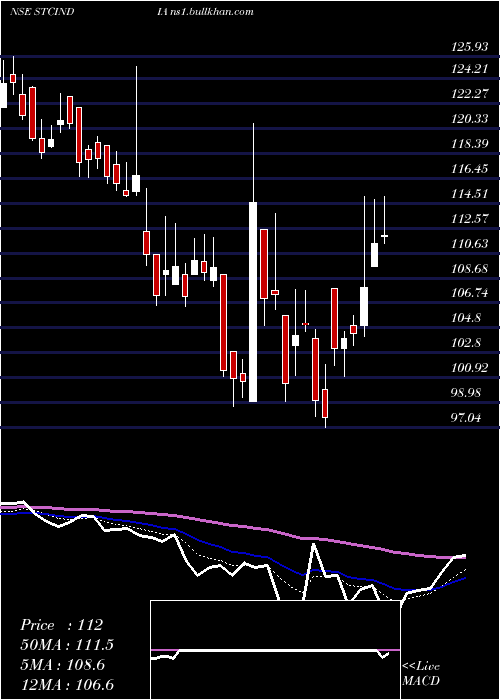Pick the 104.8 price axis label
This screenshot has width=500, height=700.
tap(466, 318)
